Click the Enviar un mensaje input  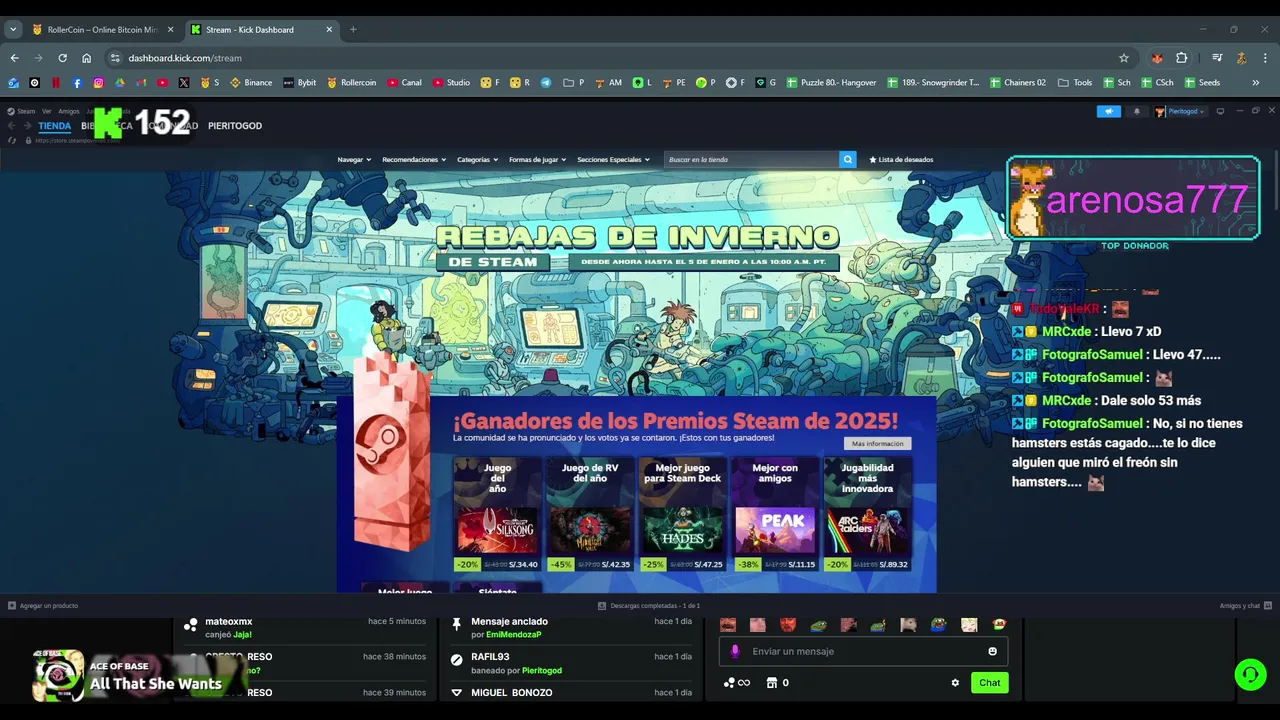coord(863,651)
